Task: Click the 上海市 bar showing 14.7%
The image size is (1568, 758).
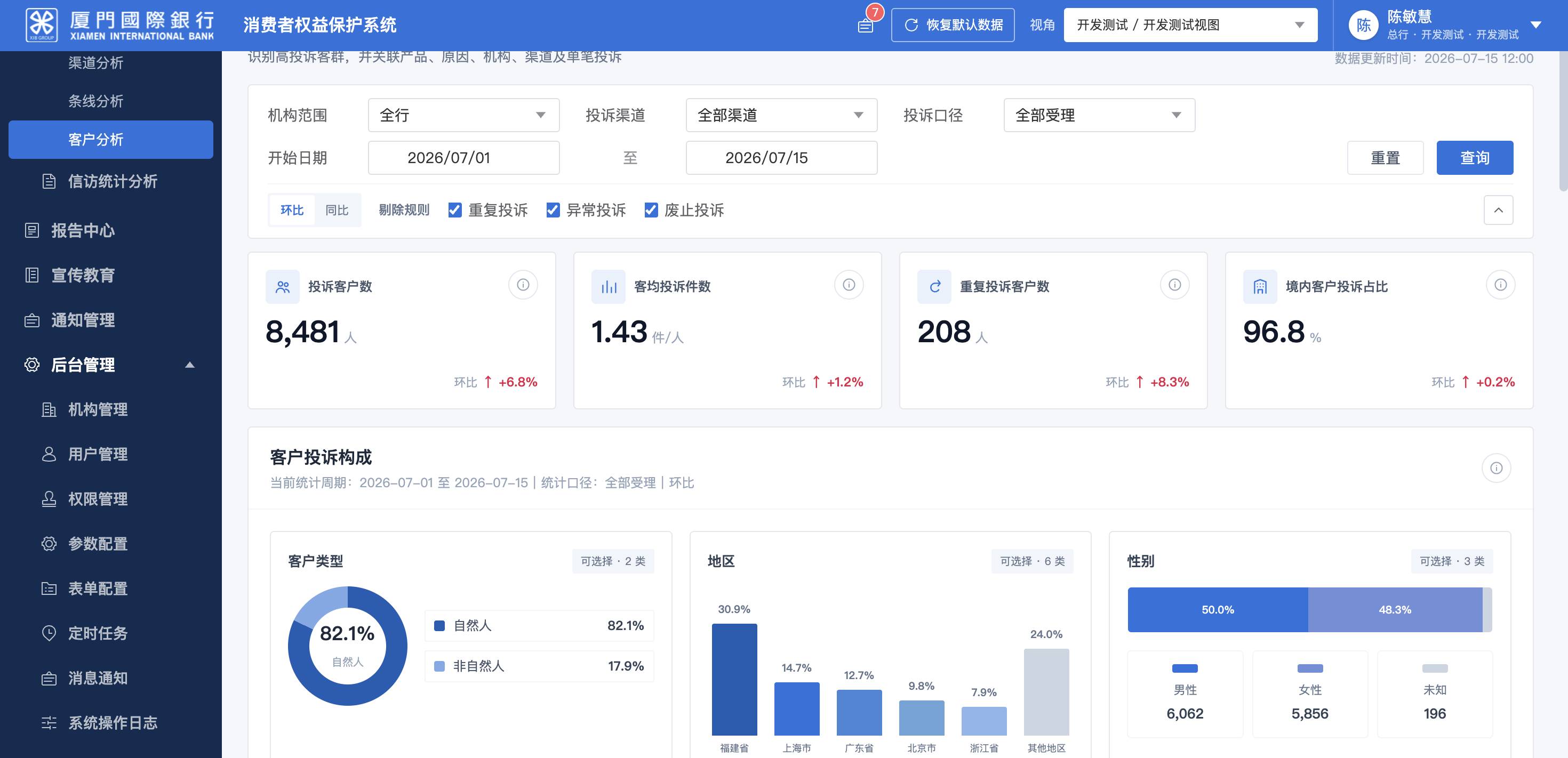Action: coord(797,709)
